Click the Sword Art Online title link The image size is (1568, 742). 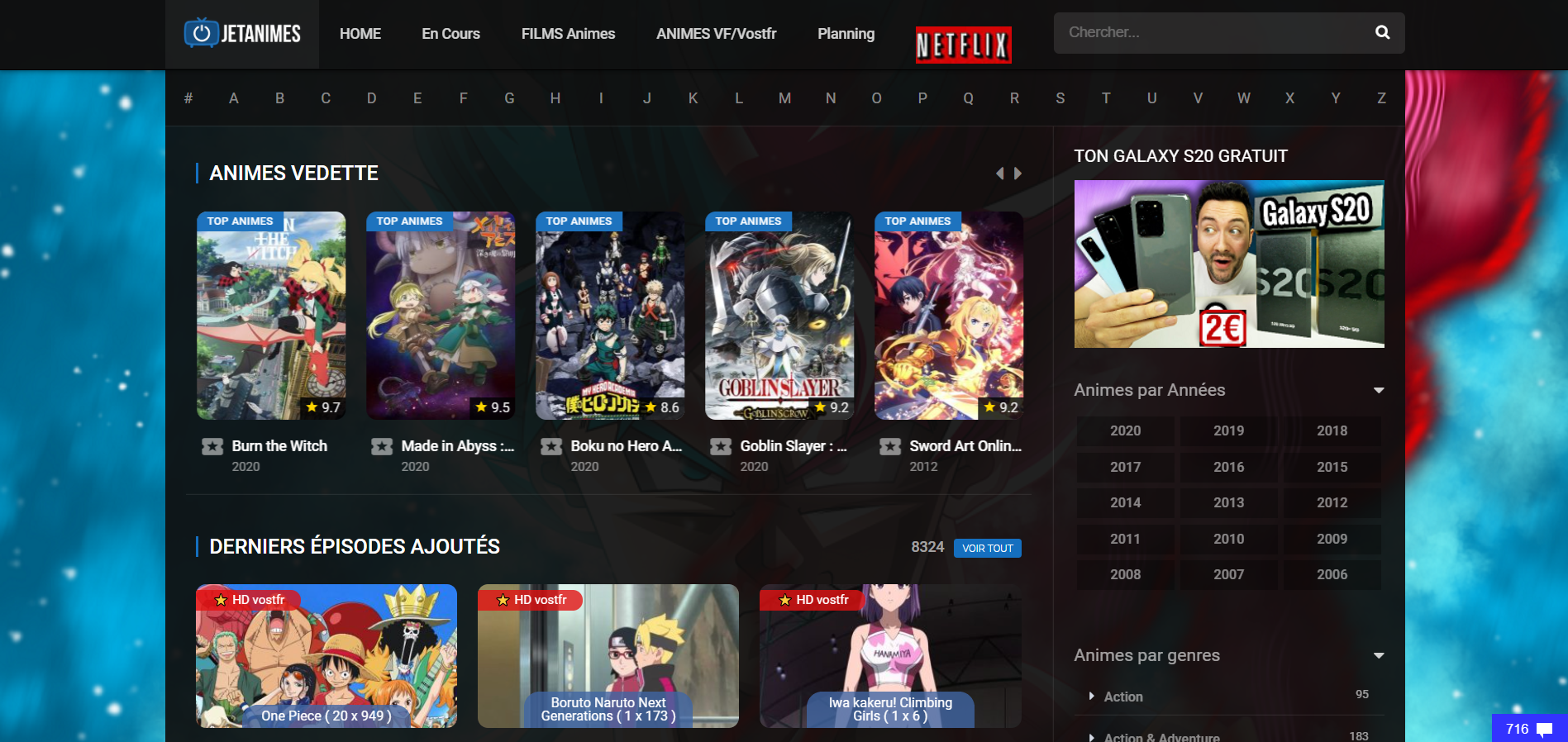pyautogui.click(x=965, y=446)
